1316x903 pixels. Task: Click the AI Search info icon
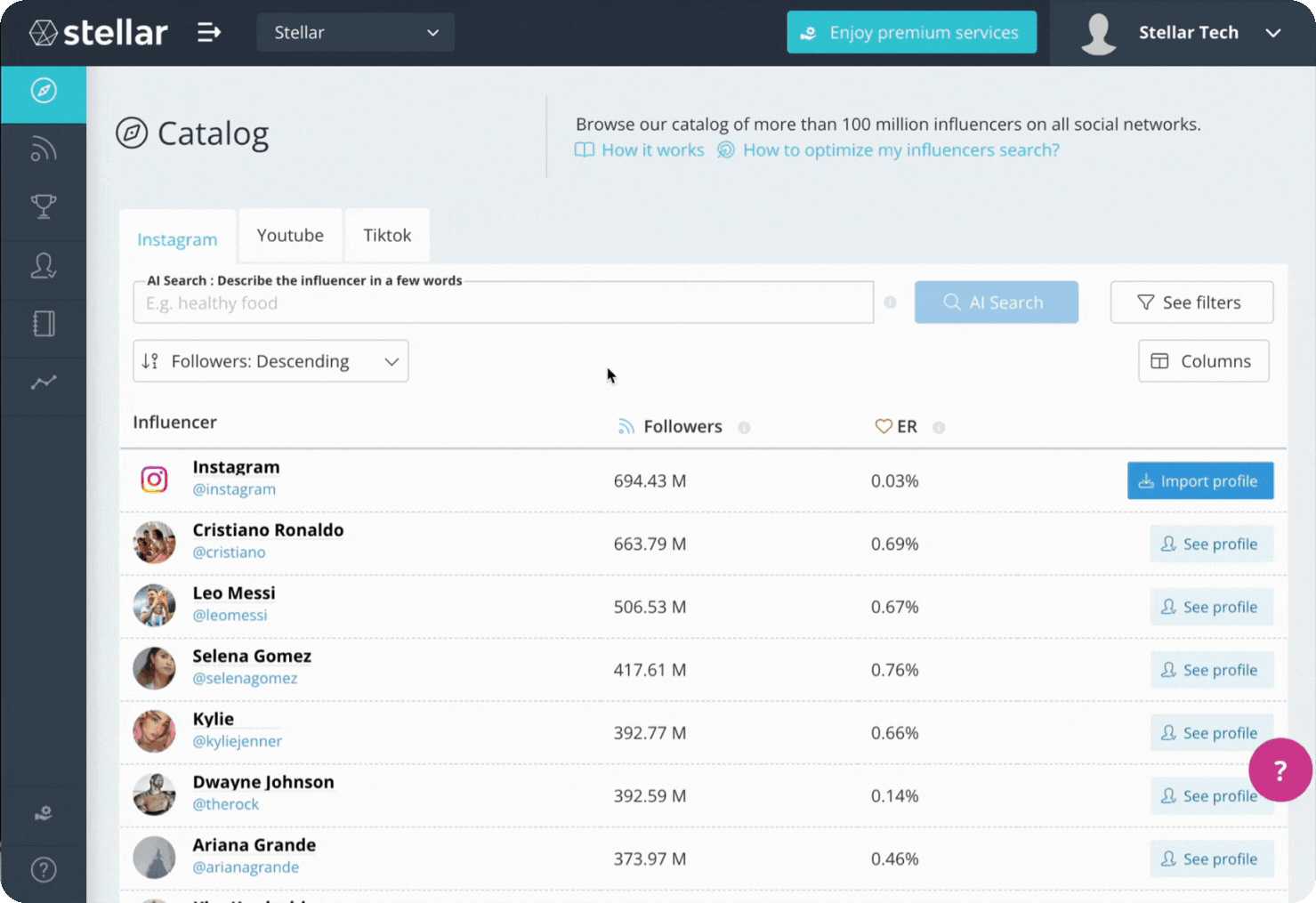(890, 302)
